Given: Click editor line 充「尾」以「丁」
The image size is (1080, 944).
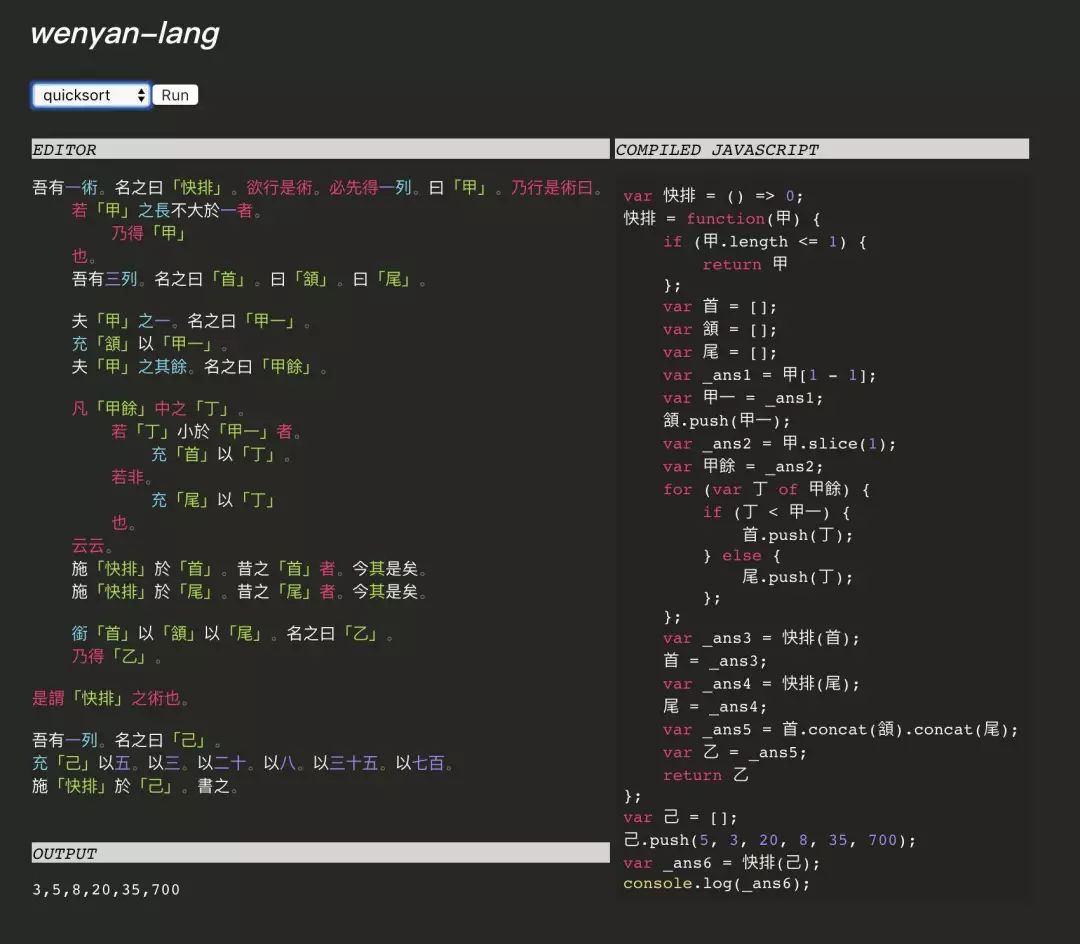Looking at the screenshot, I should coord(213,500).
